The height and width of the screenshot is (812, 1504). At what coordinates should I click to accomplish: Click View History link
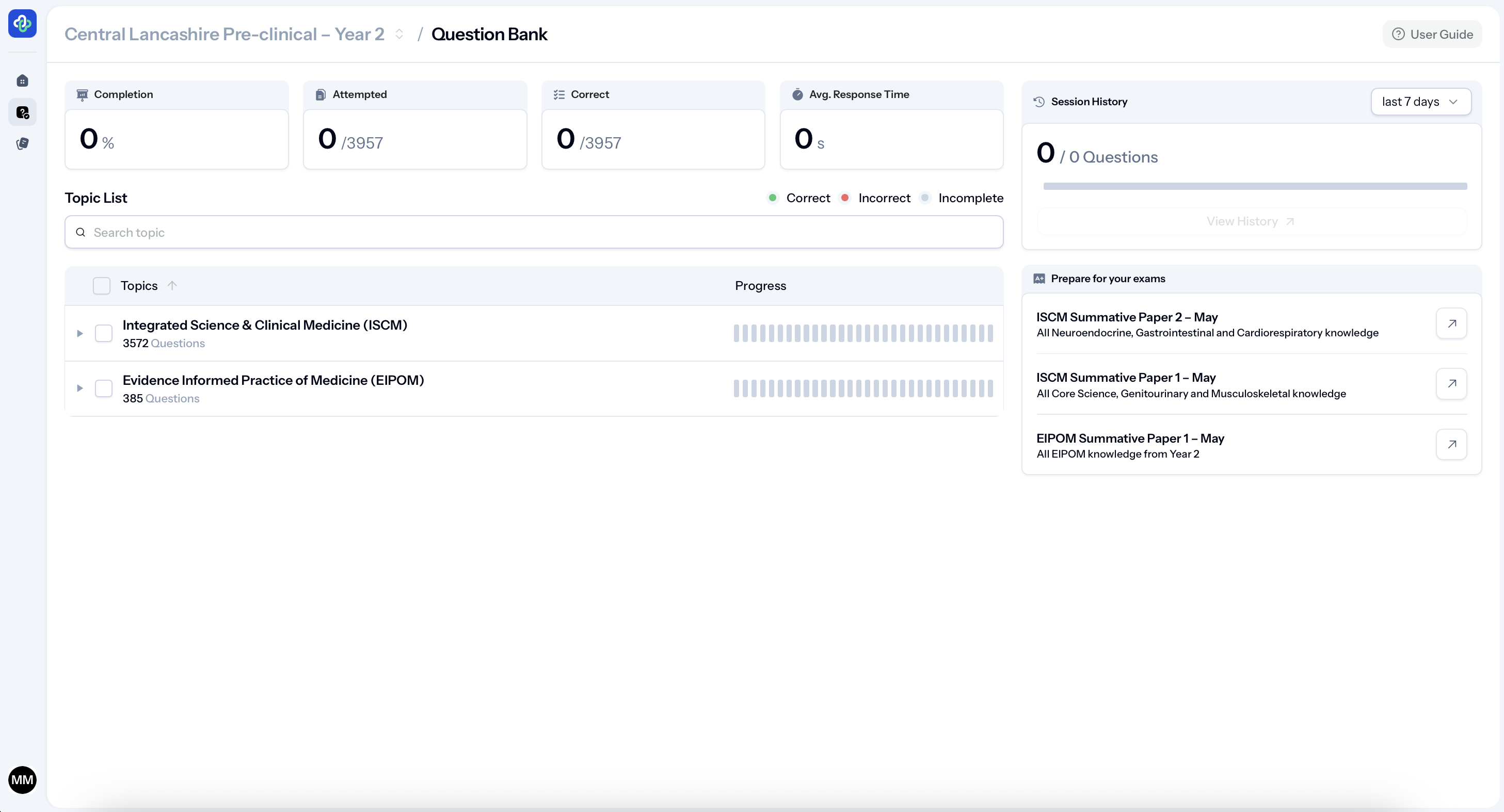click(x=1251, y=221)
